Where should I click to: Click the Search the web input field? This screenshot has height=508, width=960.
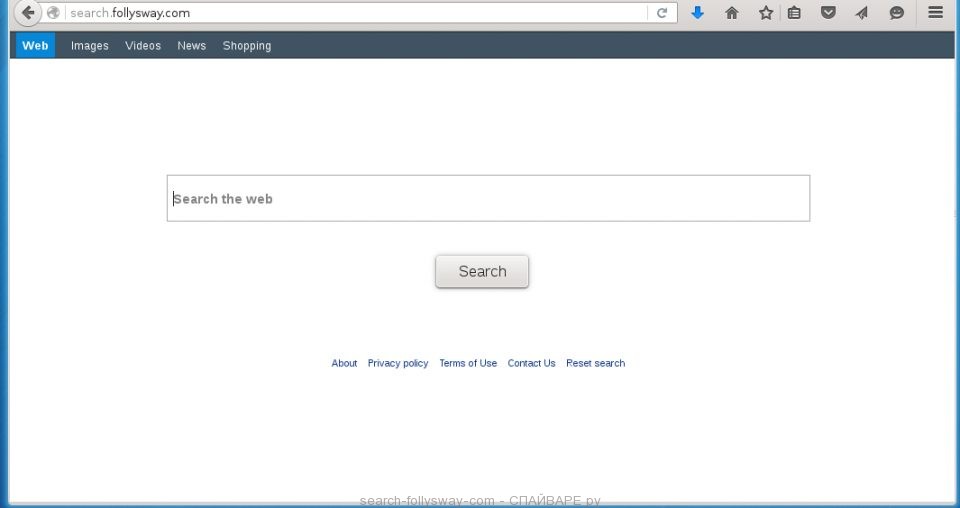[488, 198]
